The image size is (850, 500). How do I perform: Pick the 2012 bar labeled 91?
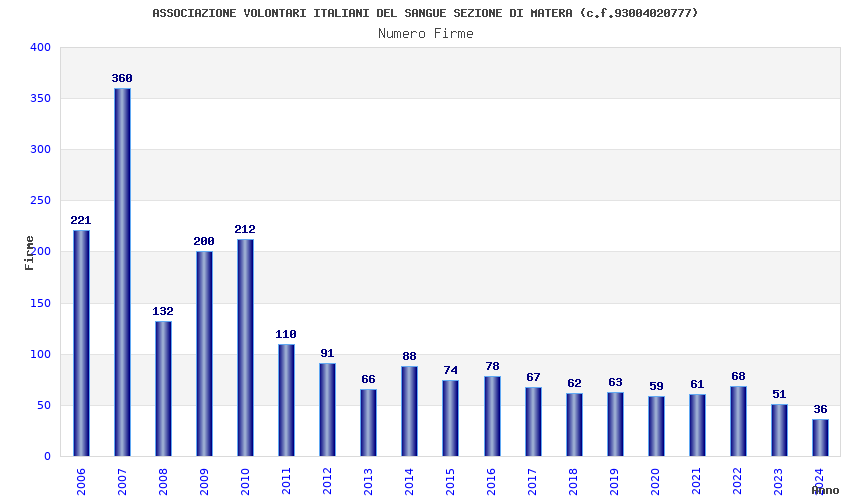(x=327, y=410)
